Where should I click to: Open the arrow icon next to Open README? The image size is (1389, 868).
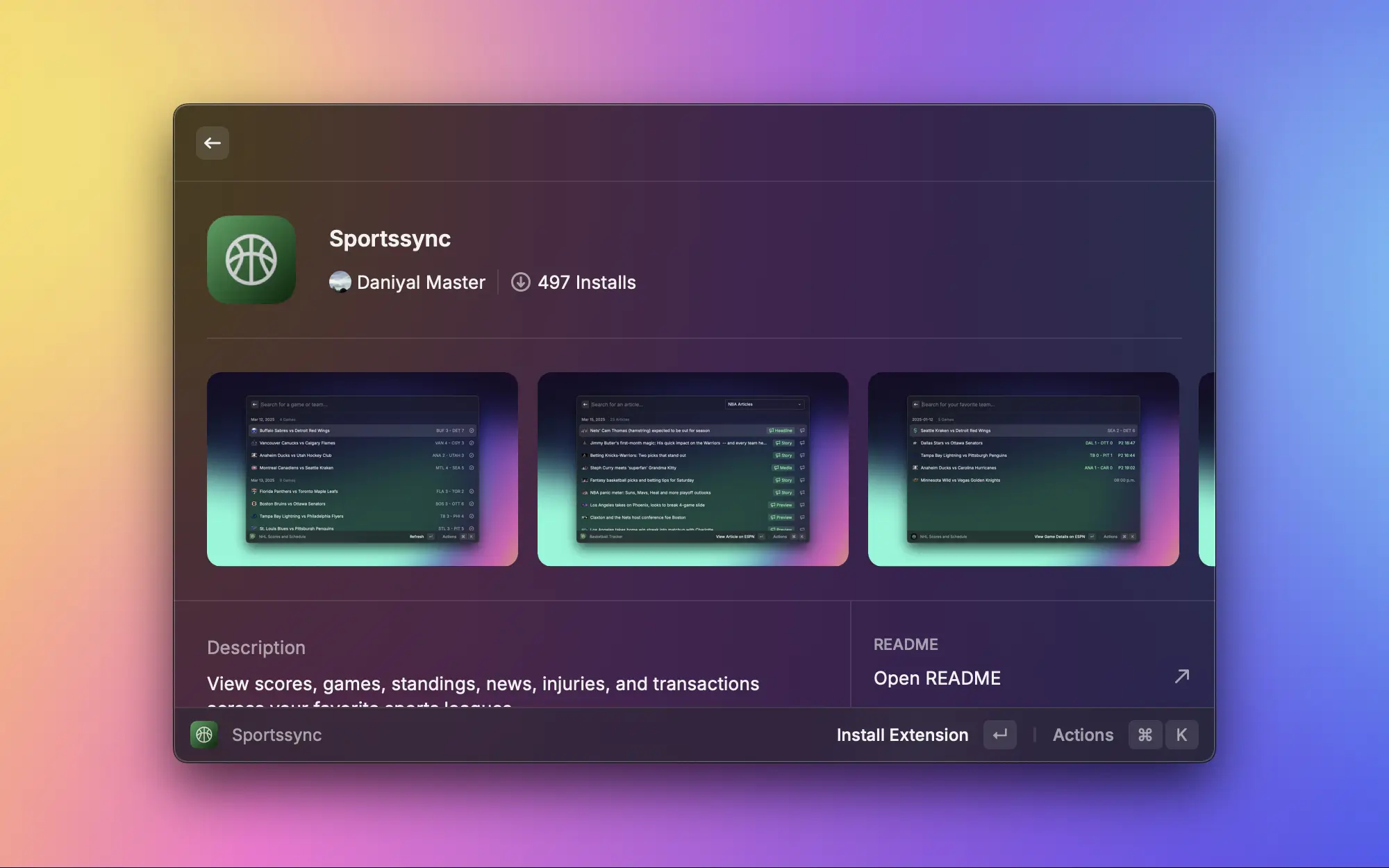coord(1181,676)
